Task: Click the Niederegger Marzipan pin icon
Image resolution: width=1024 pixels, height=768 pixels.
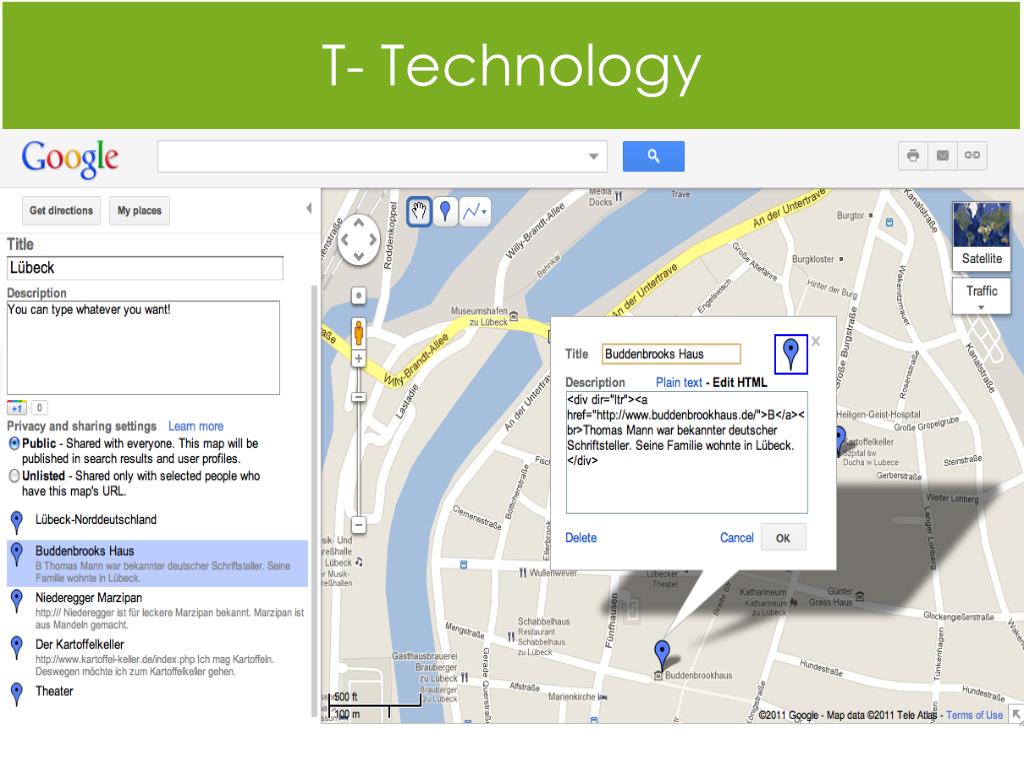Action: [x=17, y=600]
